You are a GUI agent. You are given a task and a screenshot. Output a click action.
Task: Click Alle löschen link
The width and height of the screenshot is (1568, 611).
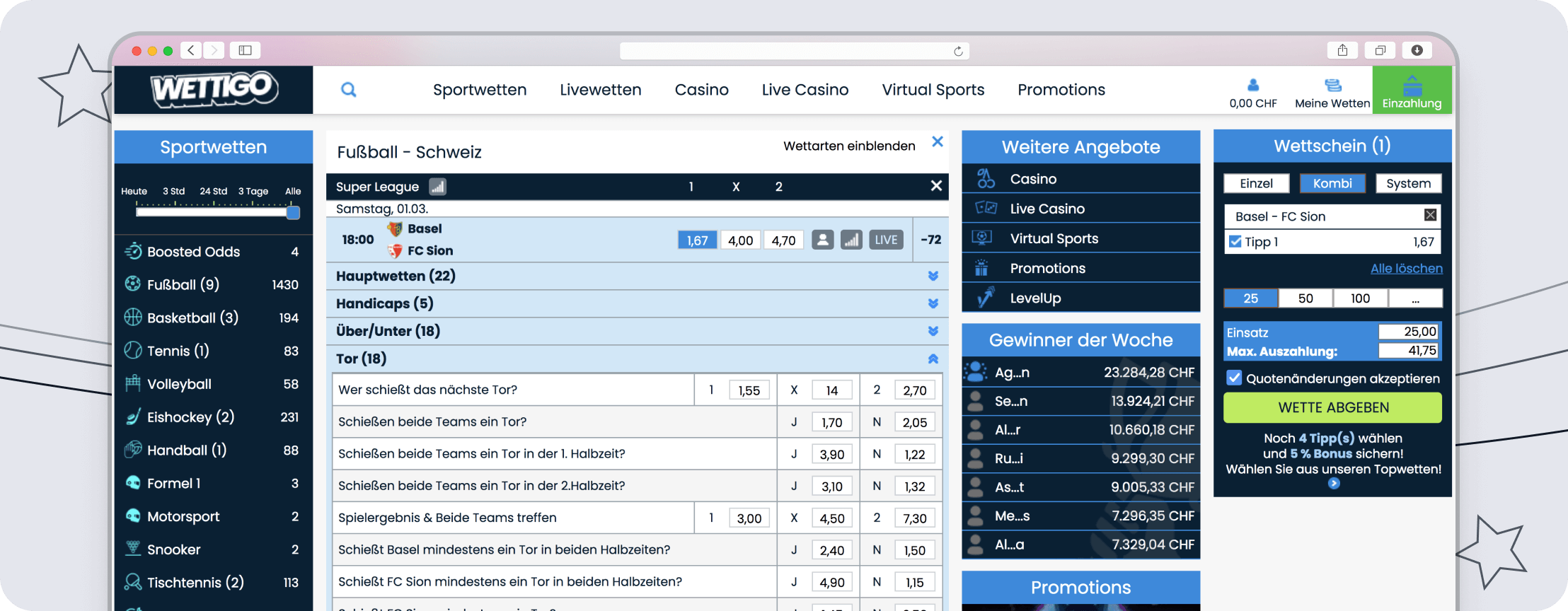[x=1406, y=268]
